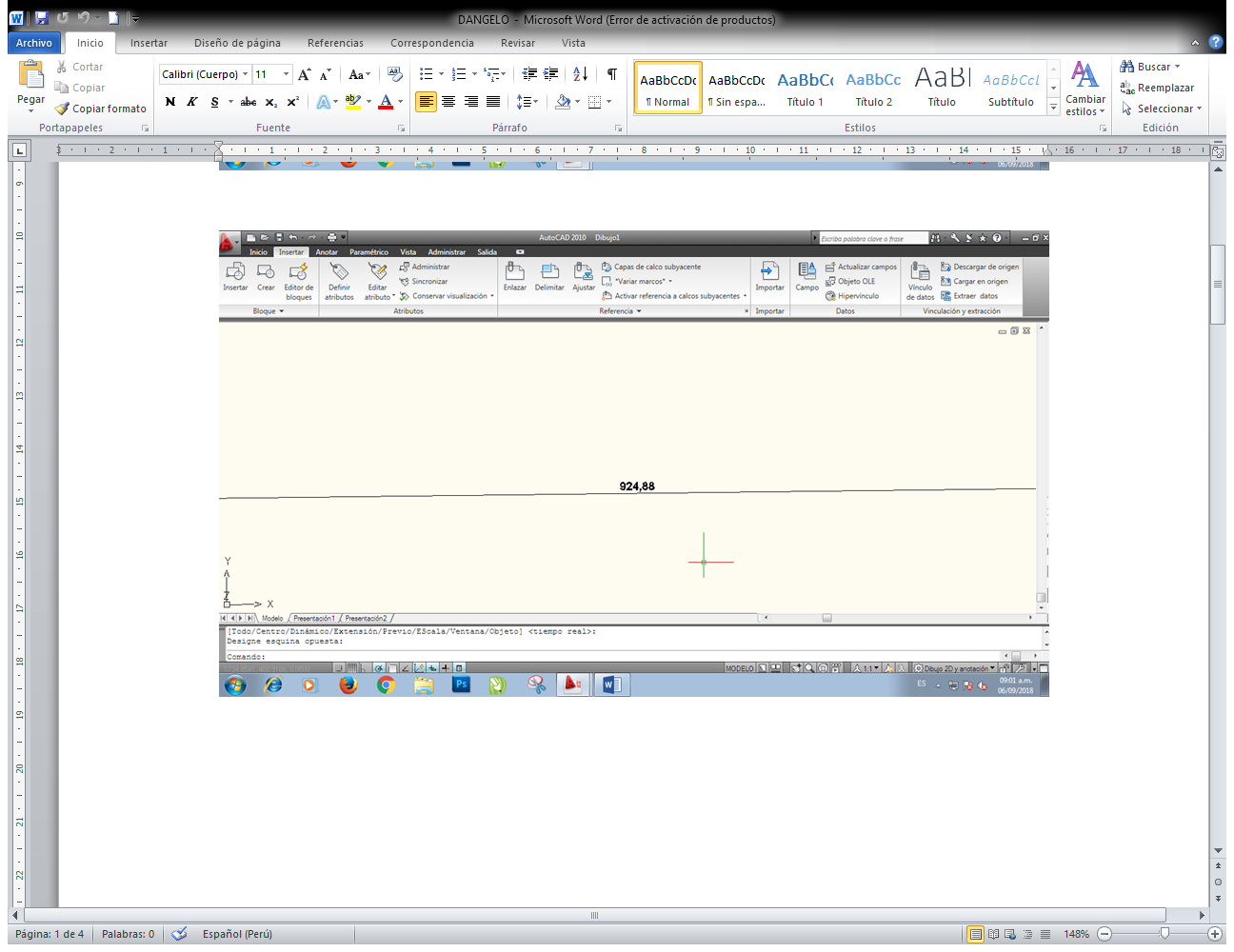This screenshot has height=952, width=1234.
Task: Open the Fuente dialog launcher
Action: point(401,128)
